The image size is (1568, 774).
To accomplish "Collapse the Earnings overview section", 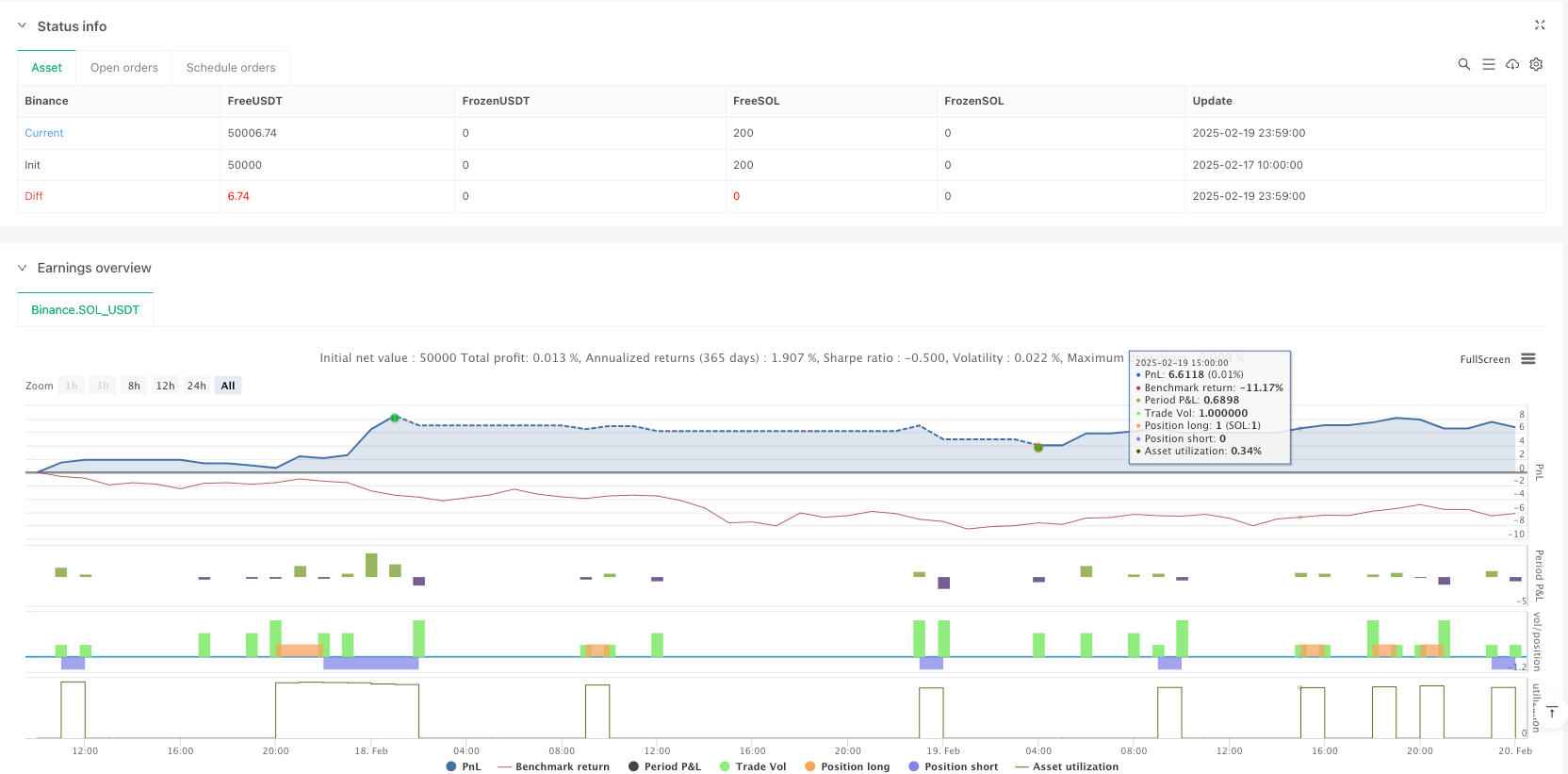I will (23, 268).
